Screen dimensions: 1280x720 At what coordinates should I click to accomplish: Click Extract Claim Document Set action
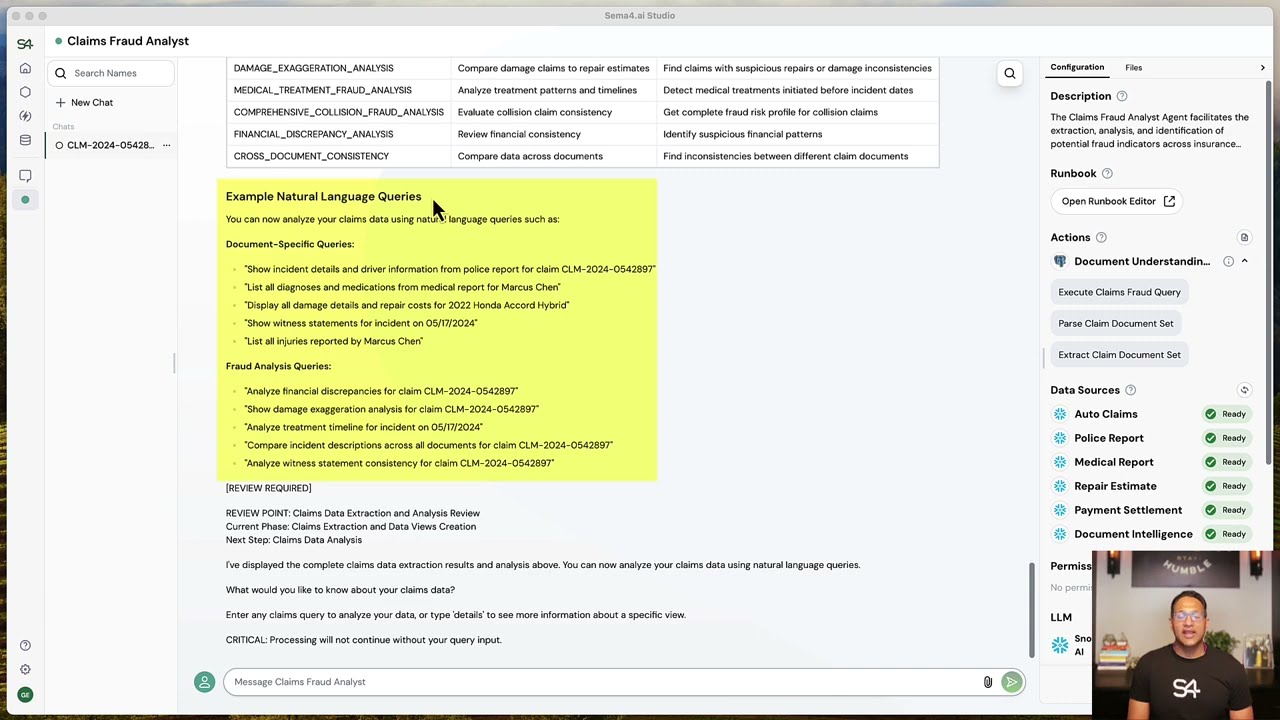coord(1119,355)
